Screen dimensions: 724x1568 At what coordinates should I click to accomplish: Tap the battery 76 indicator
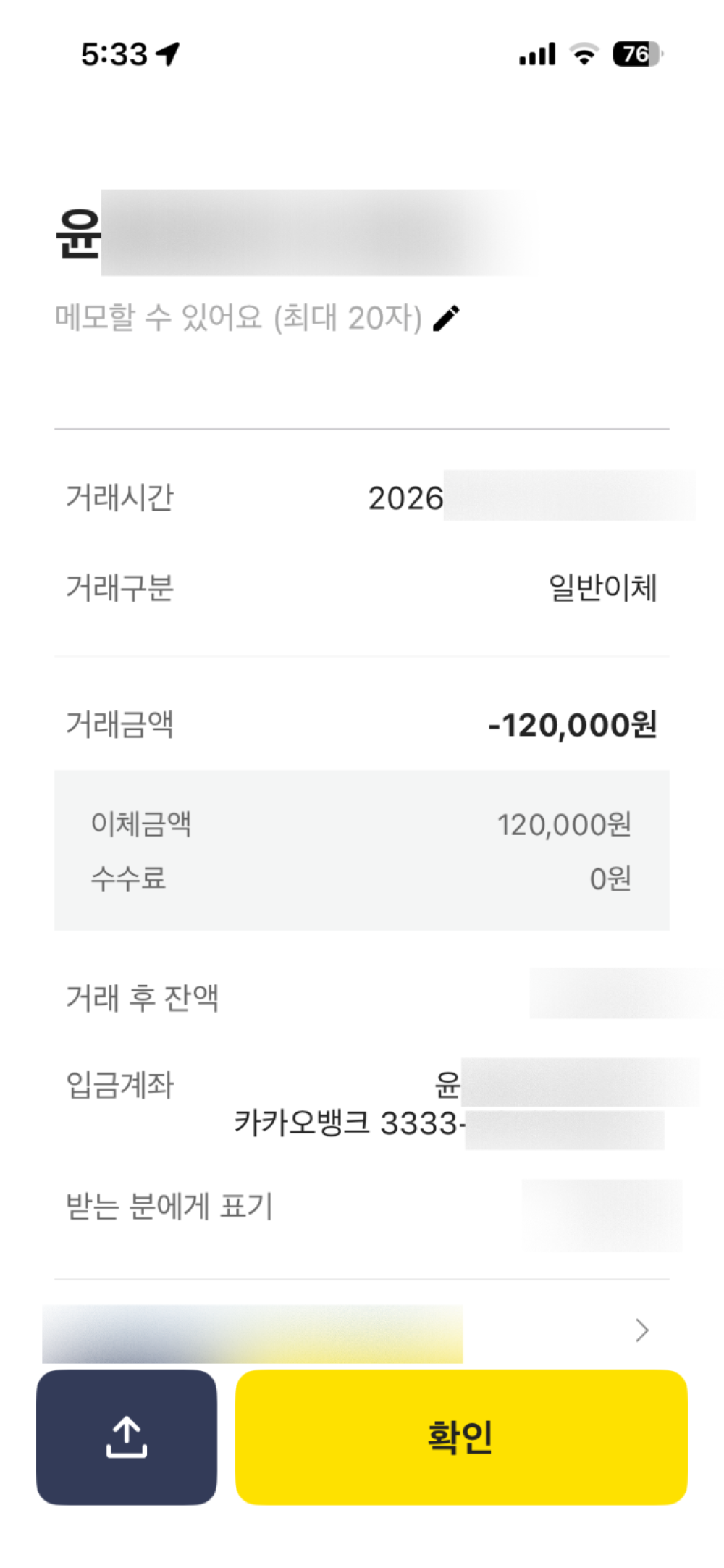pyautogui.click(x=638, y=54)
